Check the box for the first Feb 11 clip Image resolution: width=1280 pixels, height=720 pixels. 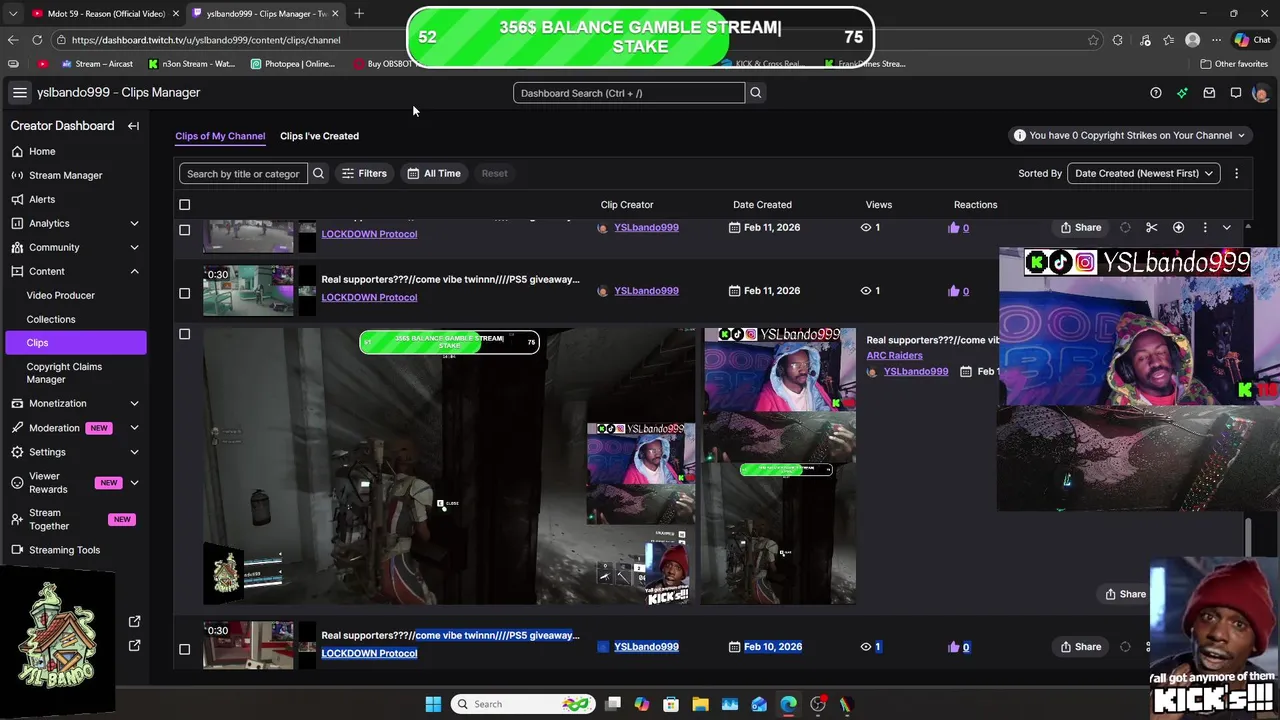(x=184, y=230)
